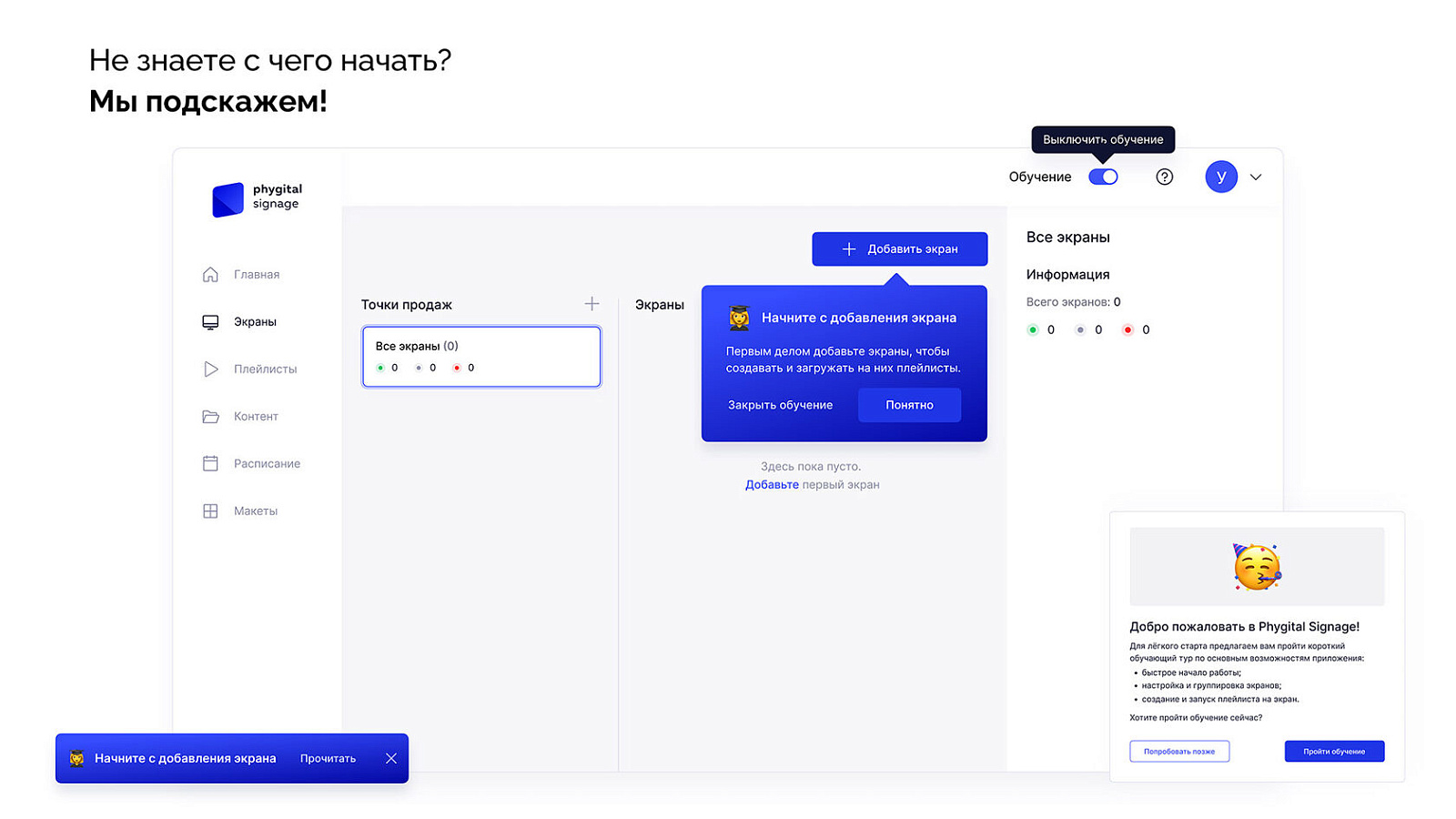Viewport: 1456px width, 819px height.
Task: Open the Плейлисты play icon
Action: click(210, 369)
